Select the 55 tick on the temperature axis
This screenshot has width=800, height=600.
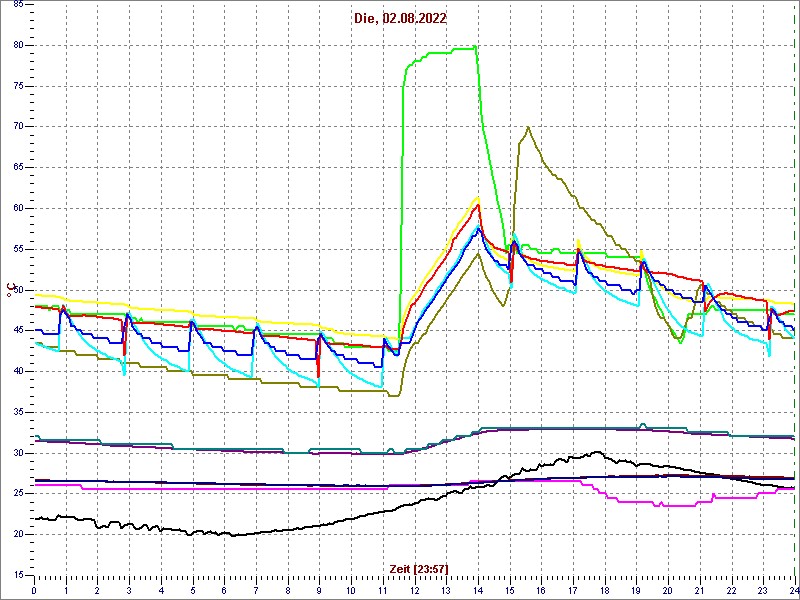pyautogui.click(x=17, y=249)
